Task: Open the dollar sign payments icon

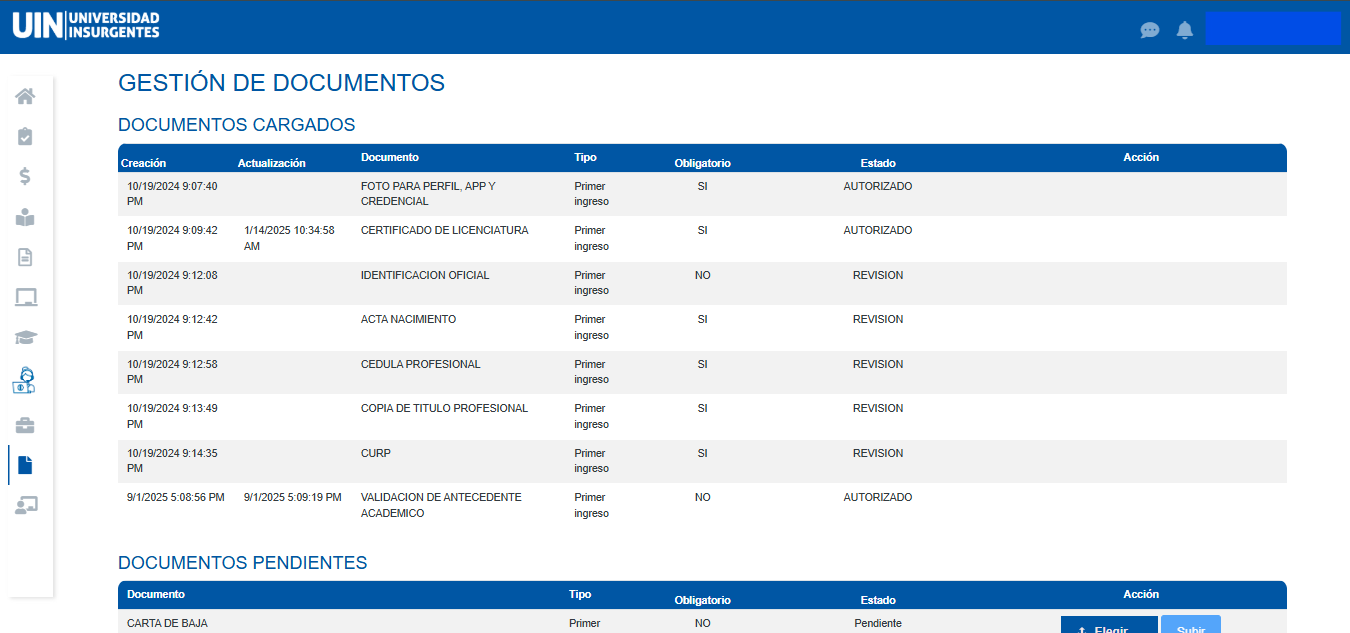Action: (25, 177)
